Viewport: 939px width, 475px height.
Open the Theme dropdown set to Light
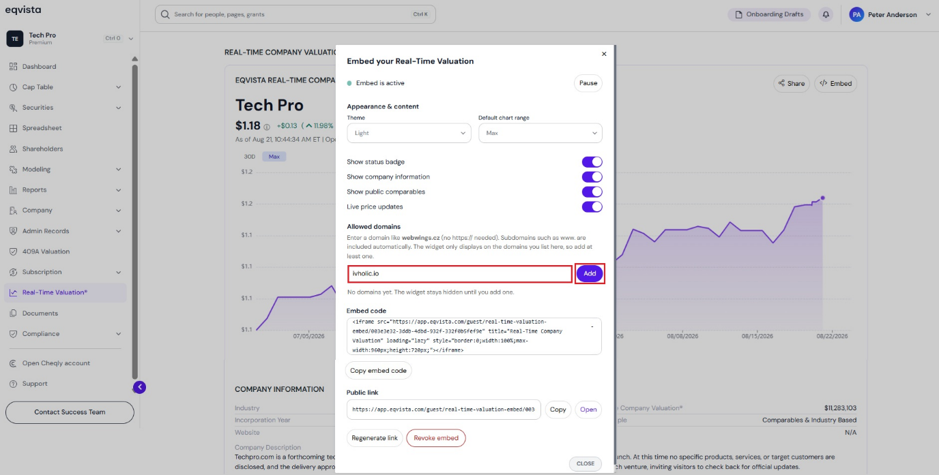pyautogui.click(x=409, y=133)
